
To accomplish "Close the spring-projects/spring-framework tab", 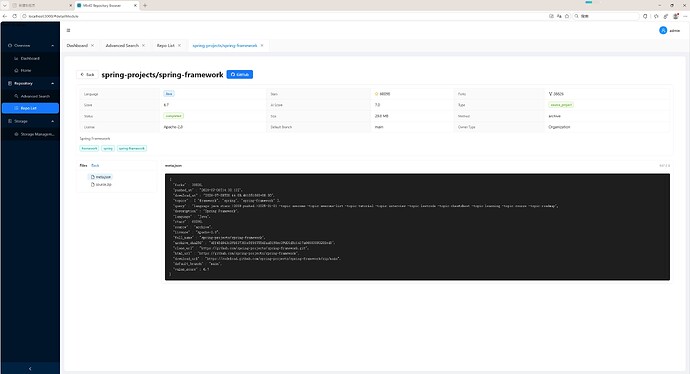I will (262, 45).
